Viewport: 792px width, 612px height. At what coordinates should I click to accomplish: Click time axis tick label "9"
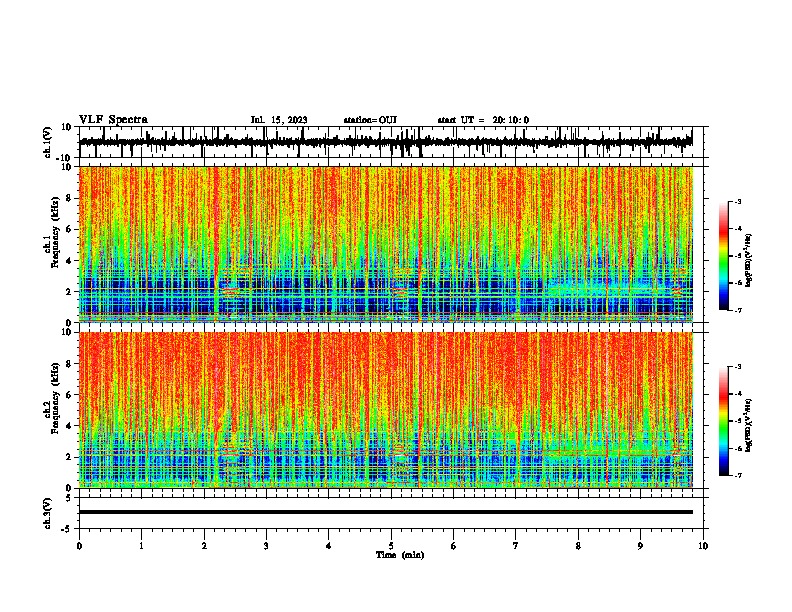pyautogui.click(x=640, y=546)
